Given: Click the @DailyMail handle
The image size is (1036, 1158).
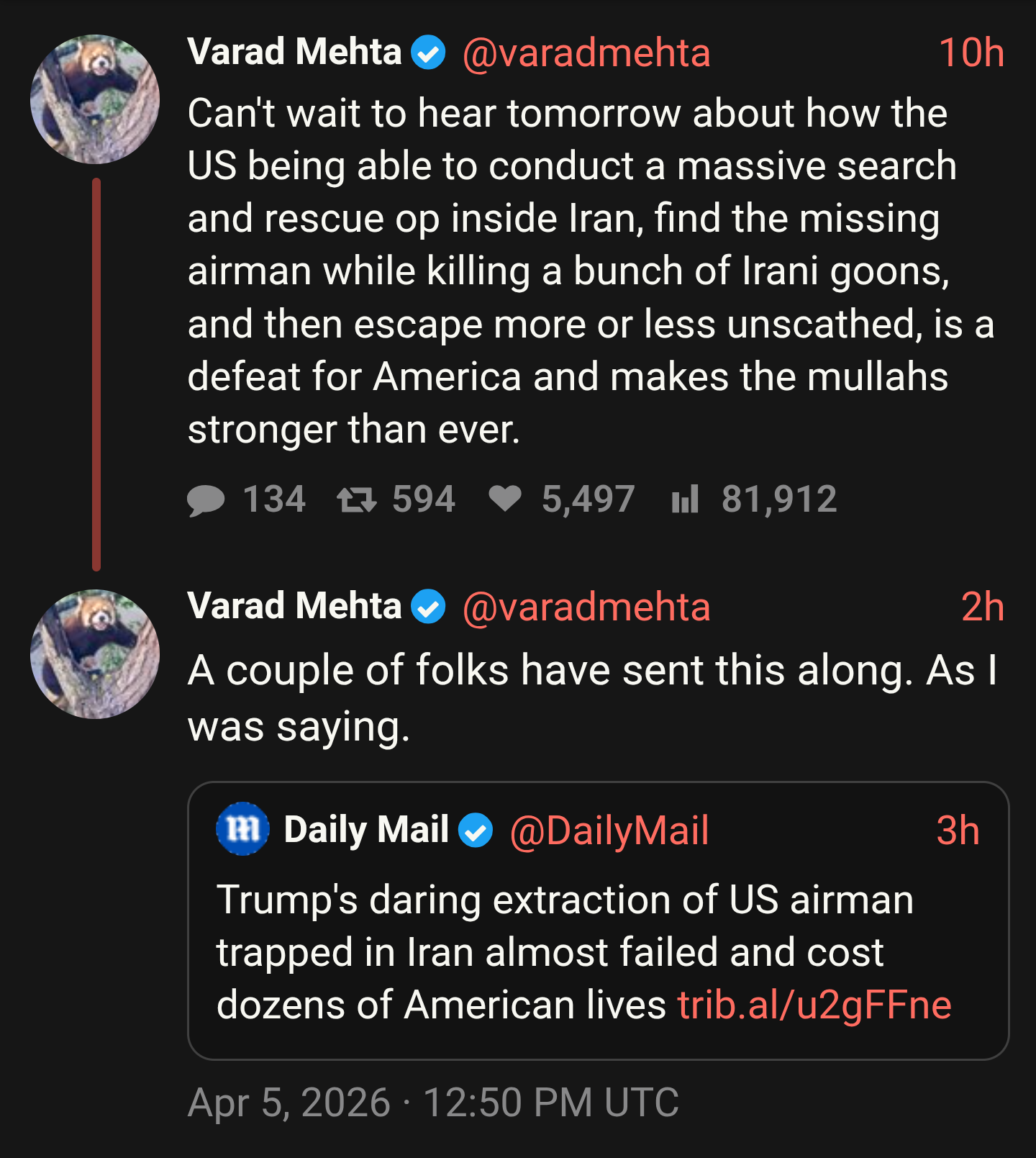Looking at the screenshot, I should pos(609,831).
